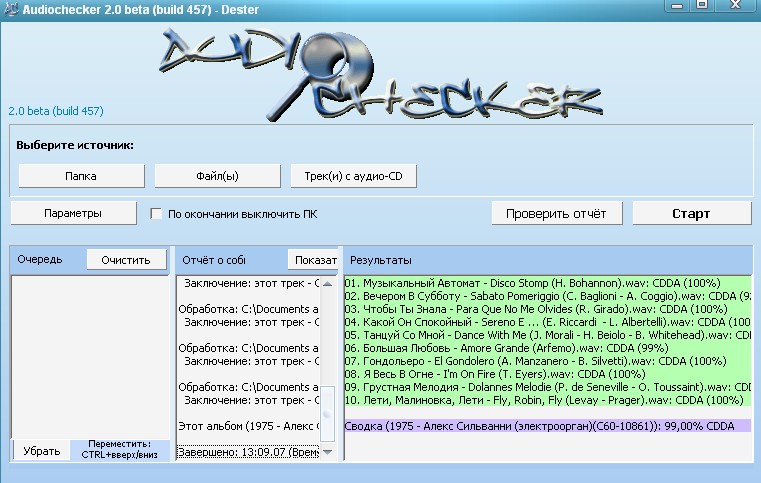Click the 'Переместить: CTRL+вверх/вниз' label
Viewport: 761px width, 483px height.
[119, 450]
